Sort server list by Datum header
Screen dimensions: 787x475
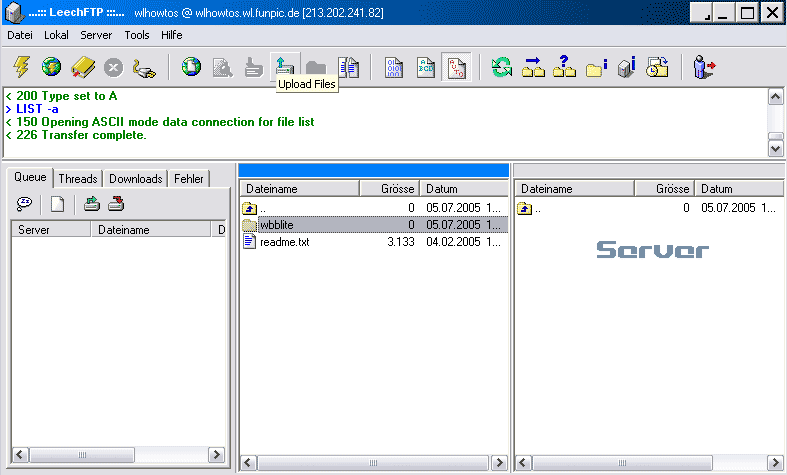pos(739,189)
